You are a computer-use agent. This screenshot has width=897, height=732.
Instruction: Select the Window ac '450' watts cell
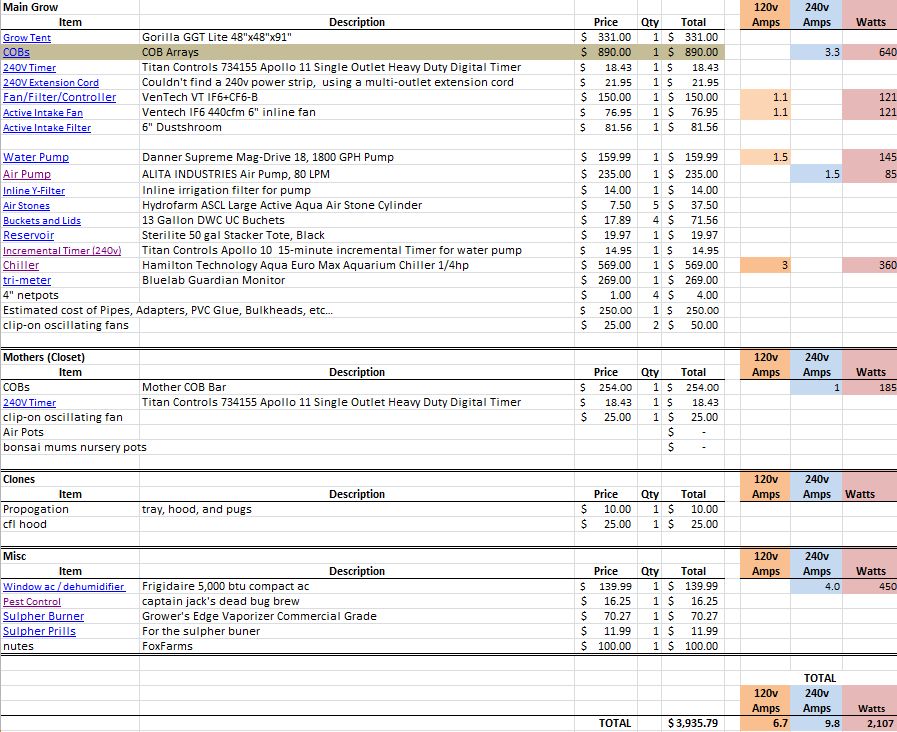pos(870,587)
